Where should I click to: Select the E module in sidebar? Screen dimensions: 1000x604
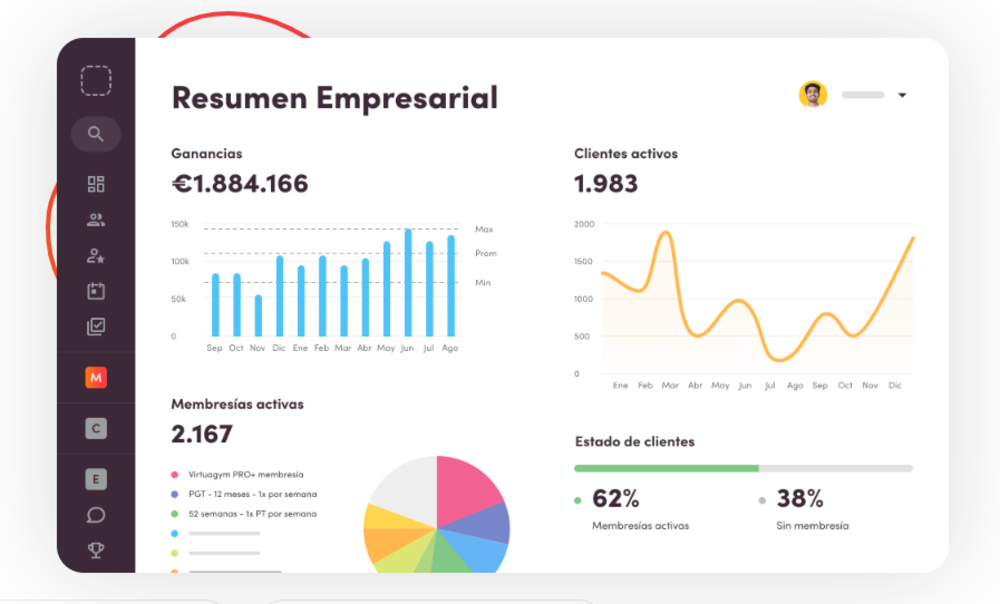[96, 479]
